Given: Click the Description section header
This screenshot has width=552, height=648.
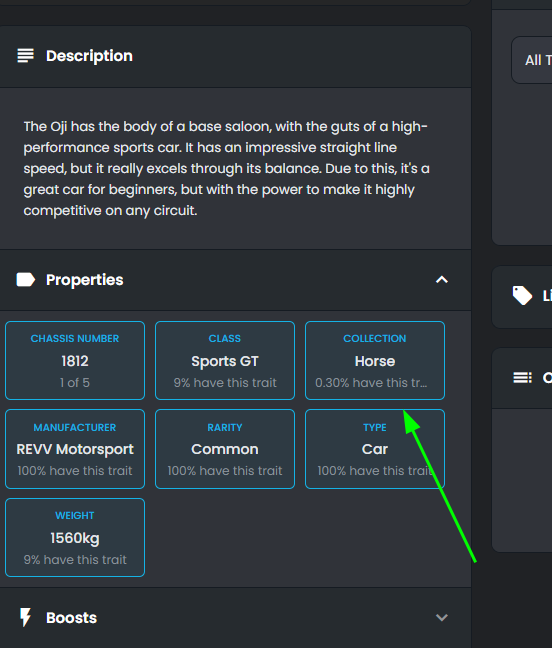Looking at the screenshot, I should tap(236, 57).
